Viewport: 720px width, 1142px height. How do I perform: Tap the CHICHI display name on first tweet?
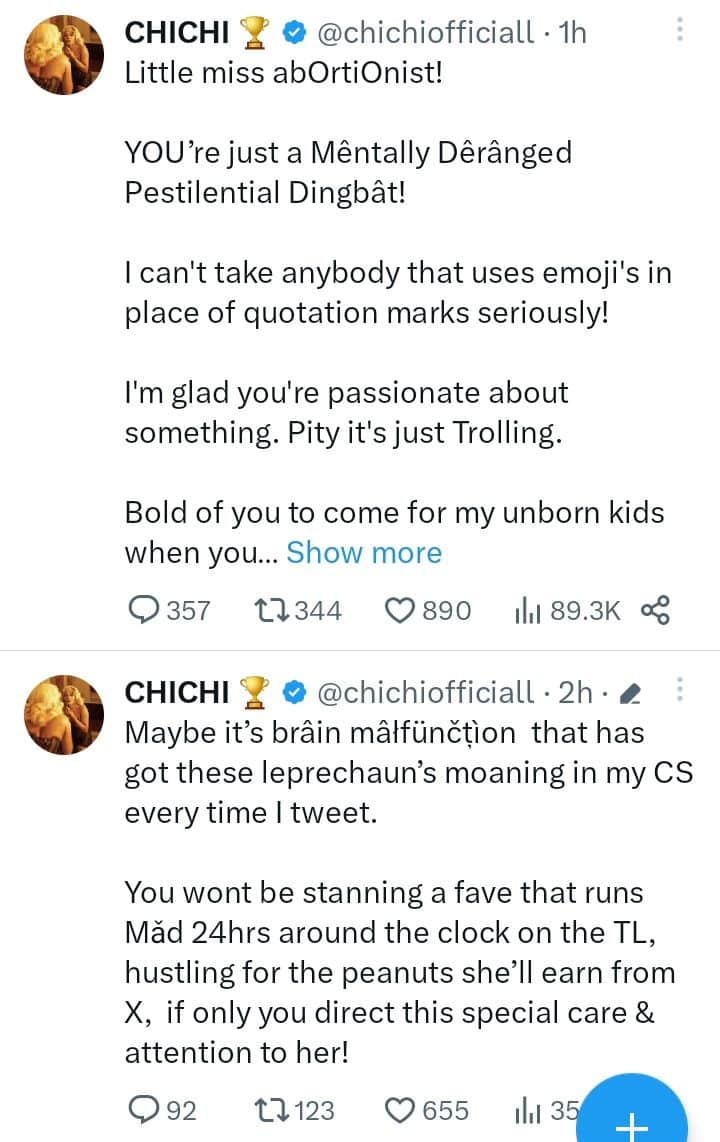(x=178, y=32)
